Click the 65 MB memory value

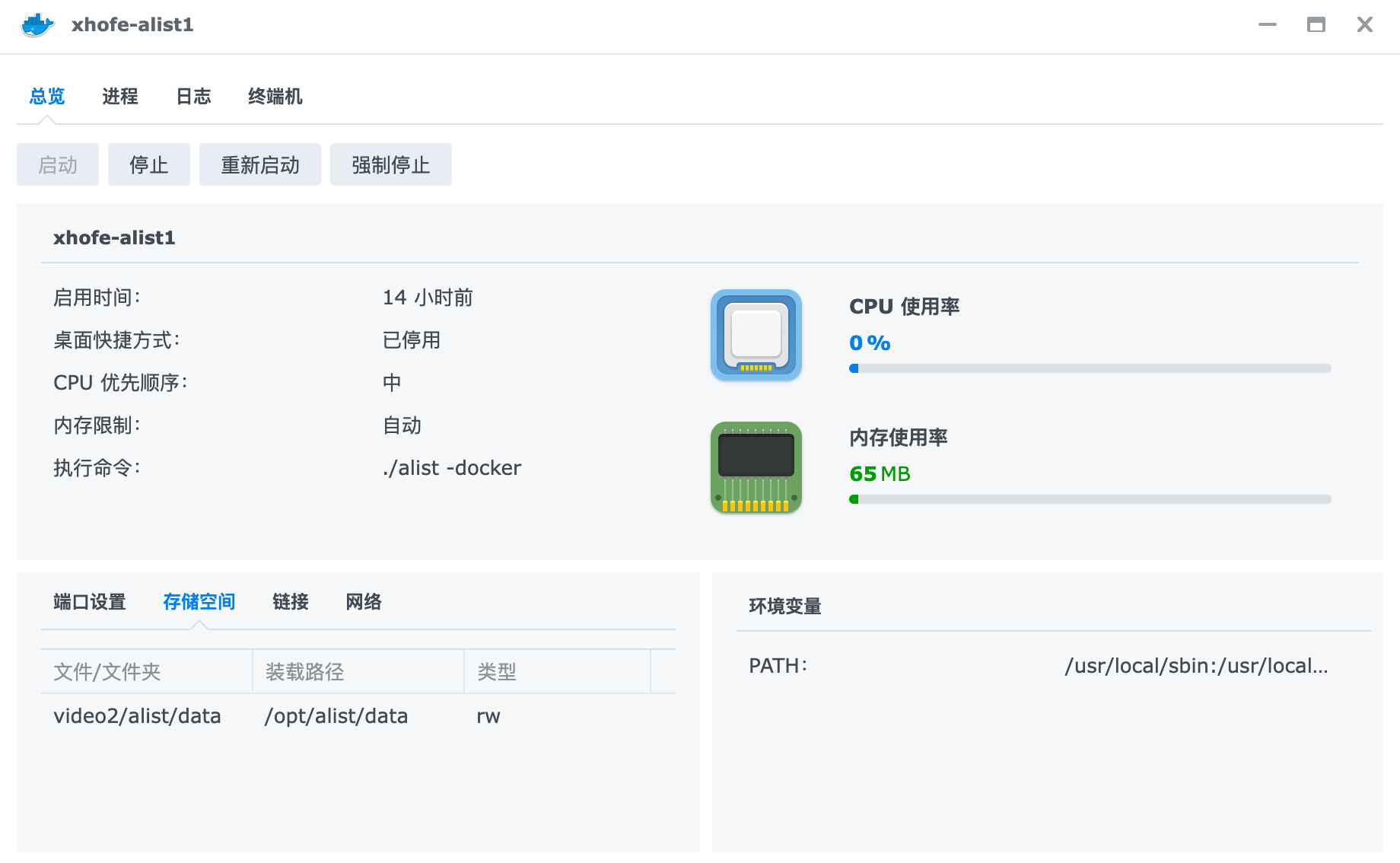point(880,474)
